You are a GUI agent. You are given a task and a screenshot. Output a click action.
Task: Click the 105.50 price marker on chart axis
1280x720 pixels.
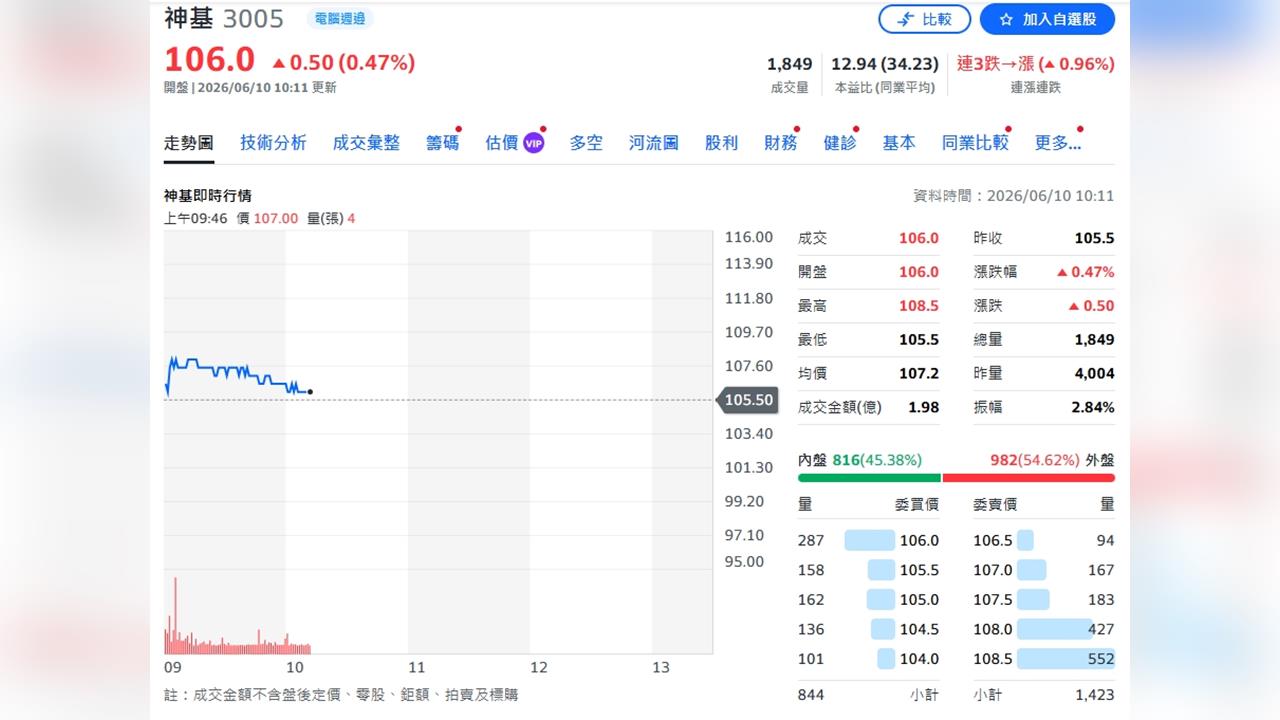pos(746,400)
